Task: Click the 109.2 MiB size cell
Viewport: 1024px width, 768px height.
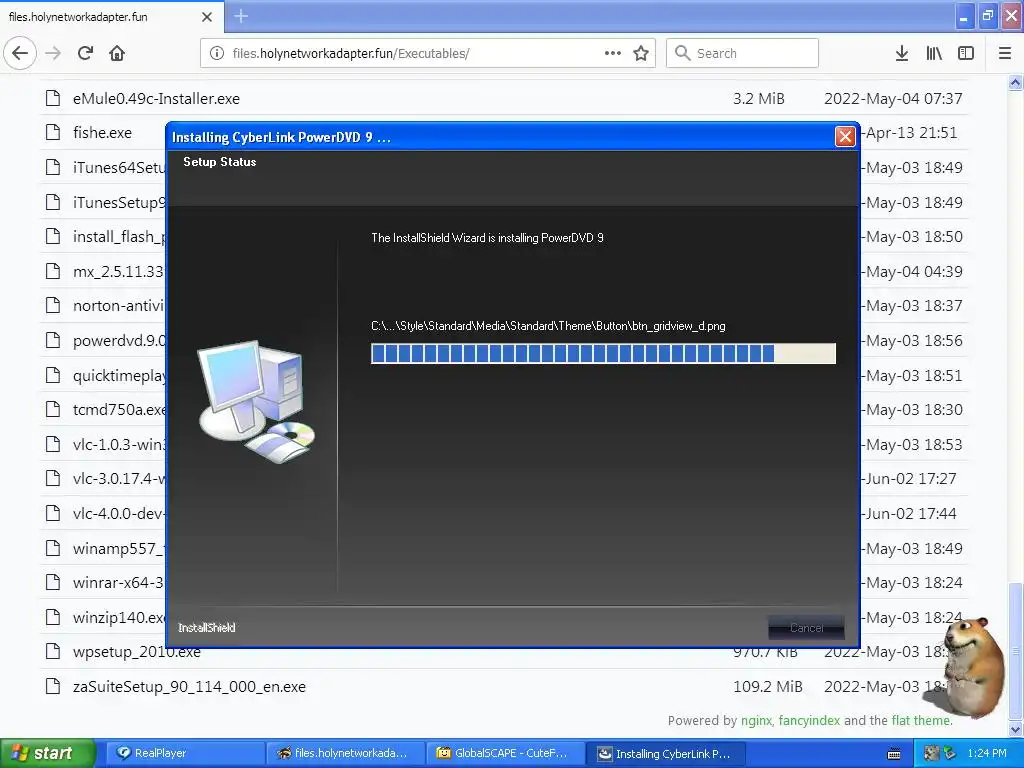Action: (767, 686)
